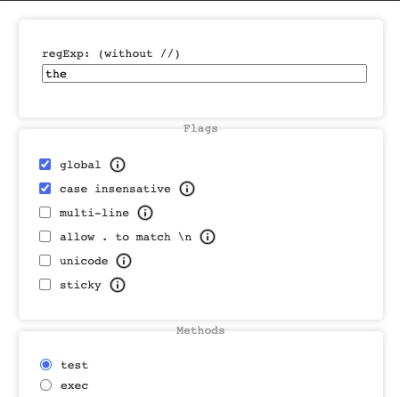Click the "exec" label text
Viewport: 400px width, 397px height.
(74, 386)
